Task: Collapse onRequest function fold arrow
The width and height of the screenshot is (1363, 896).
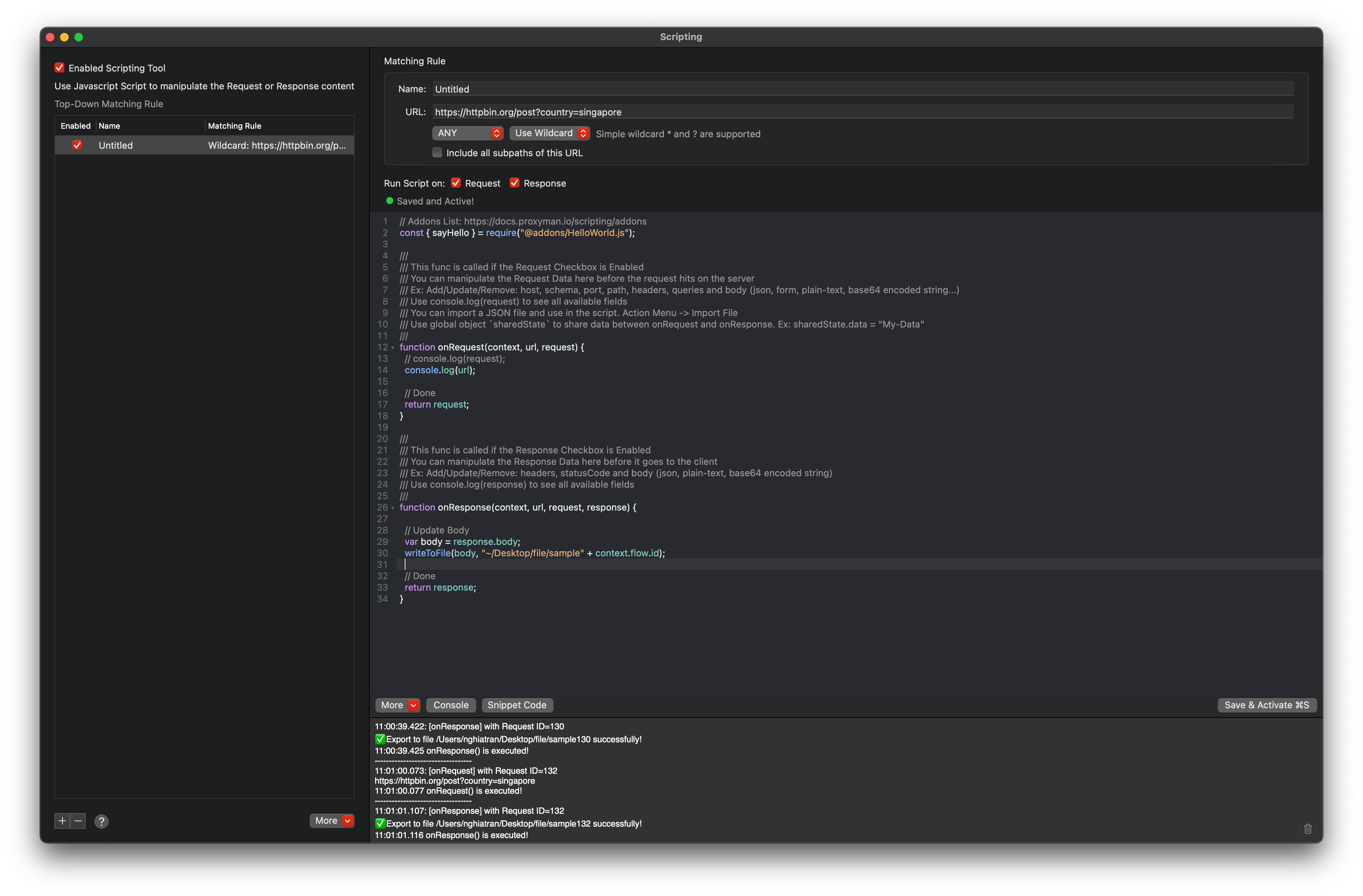Action: pos(393,348)
